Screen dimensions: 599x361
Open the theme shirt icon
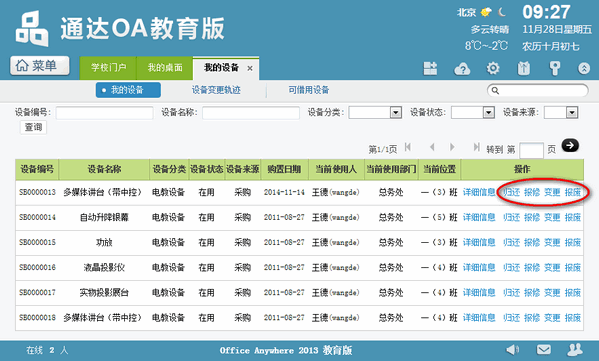524,69
